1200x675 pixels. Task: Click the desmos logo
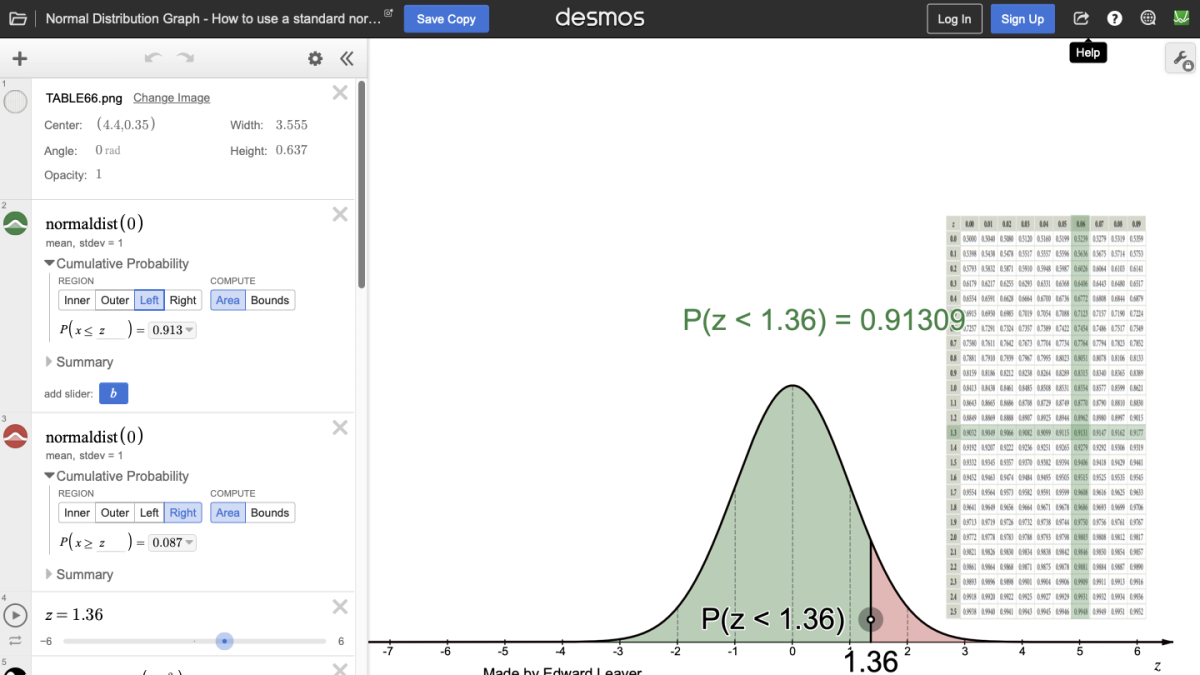pos(600,18)
